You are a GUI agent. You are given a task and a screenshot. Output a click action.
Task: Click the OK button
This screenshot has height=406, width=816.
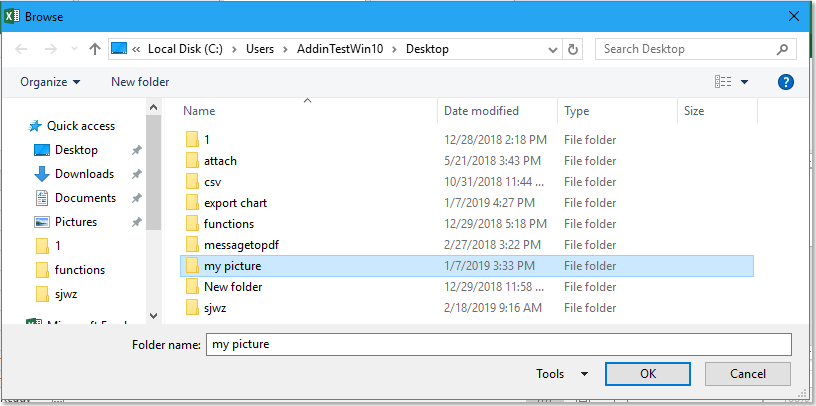648,374
